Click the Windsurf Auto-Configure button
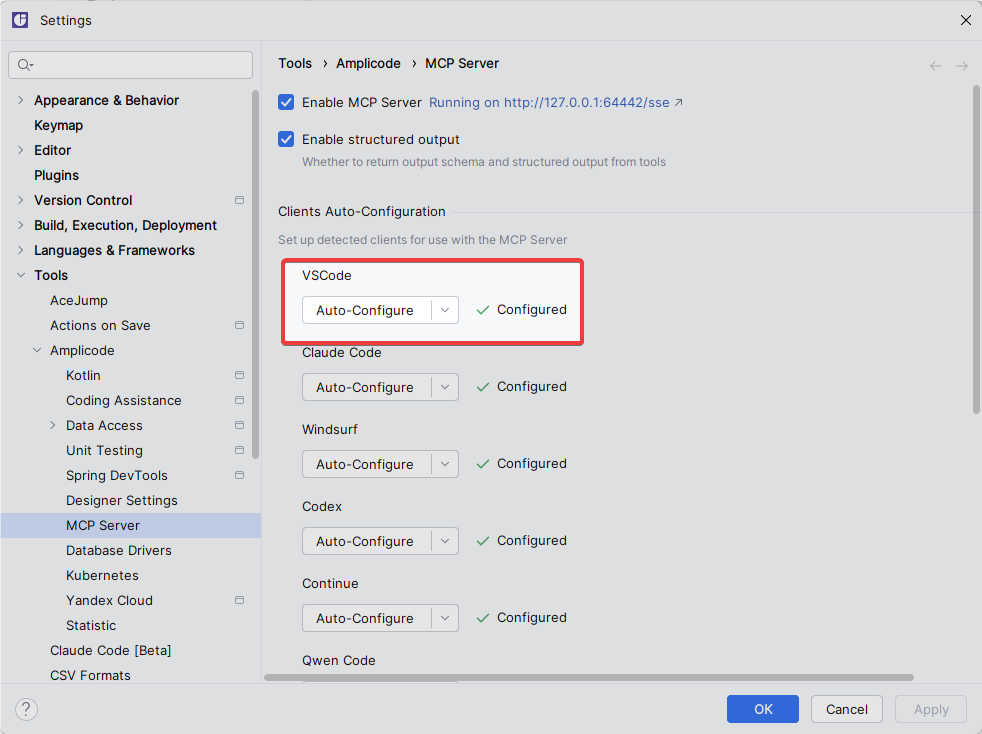 [366, 464]
